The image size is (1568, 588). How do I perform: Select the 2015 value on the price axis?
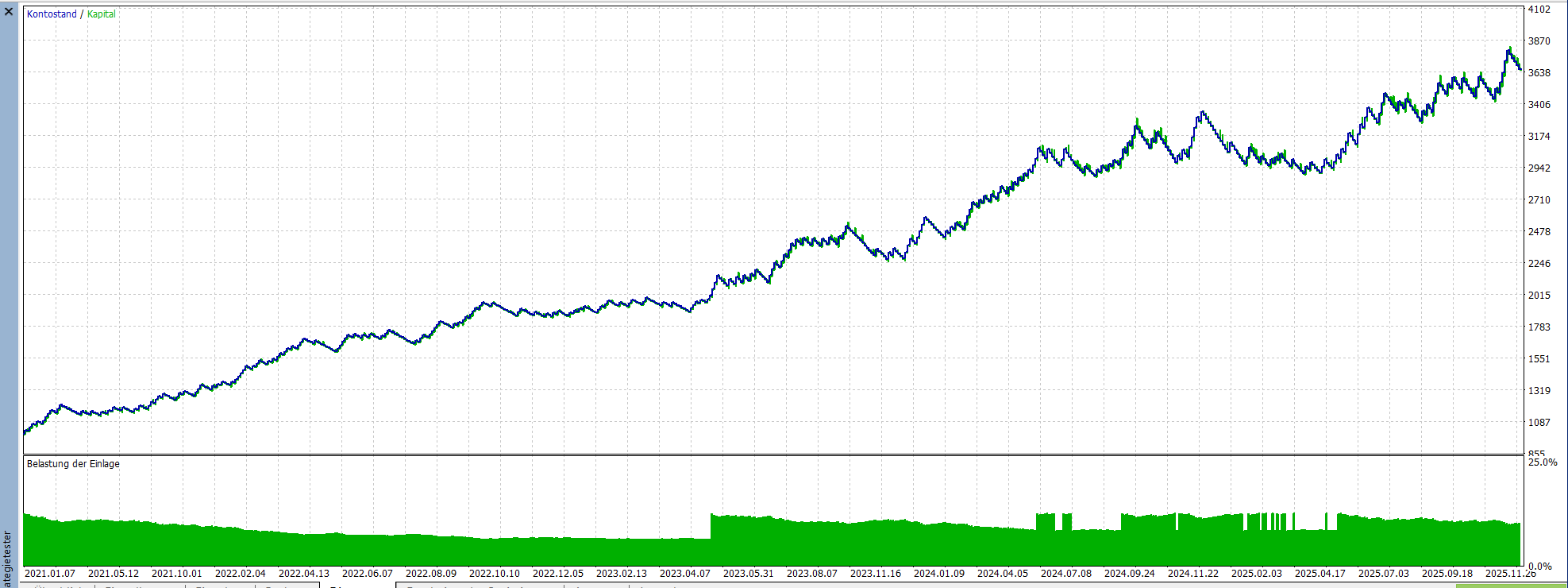1539,296
